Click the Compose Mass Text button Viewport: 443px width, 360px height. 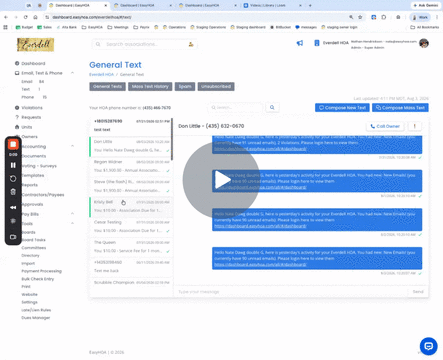pos(400,108)
